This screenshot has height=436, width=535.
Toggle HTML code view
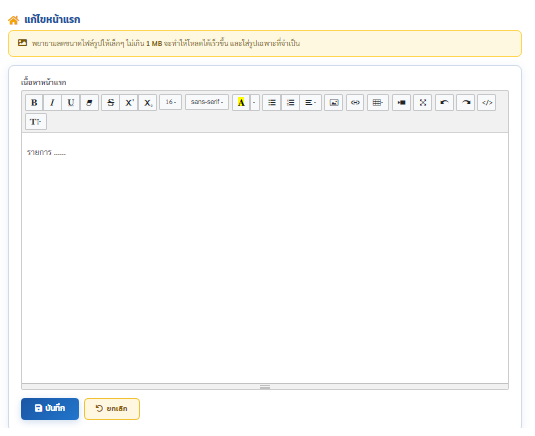coord(487,103)
